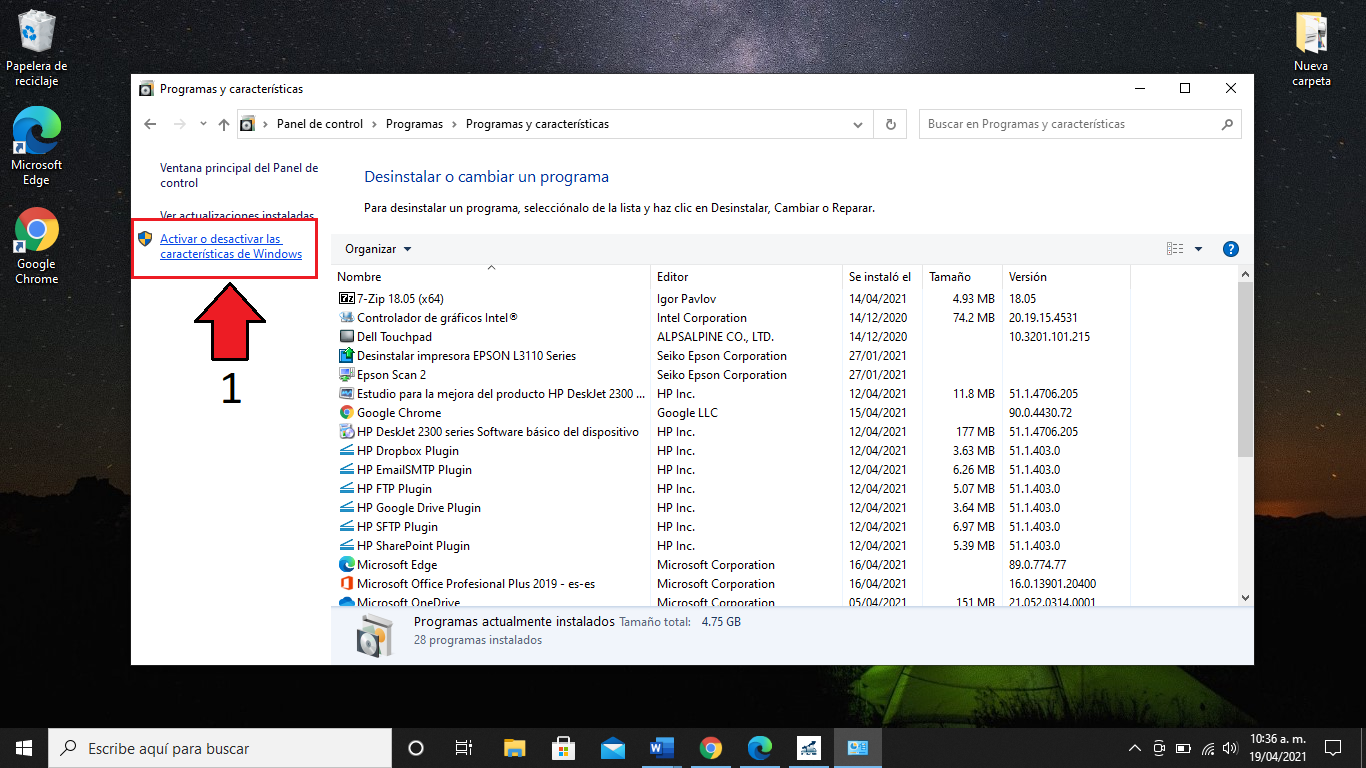This screenshot has height=768, width=1366.
Task: Refresh the Programs and Features list
Action: (x=890, y=125)
